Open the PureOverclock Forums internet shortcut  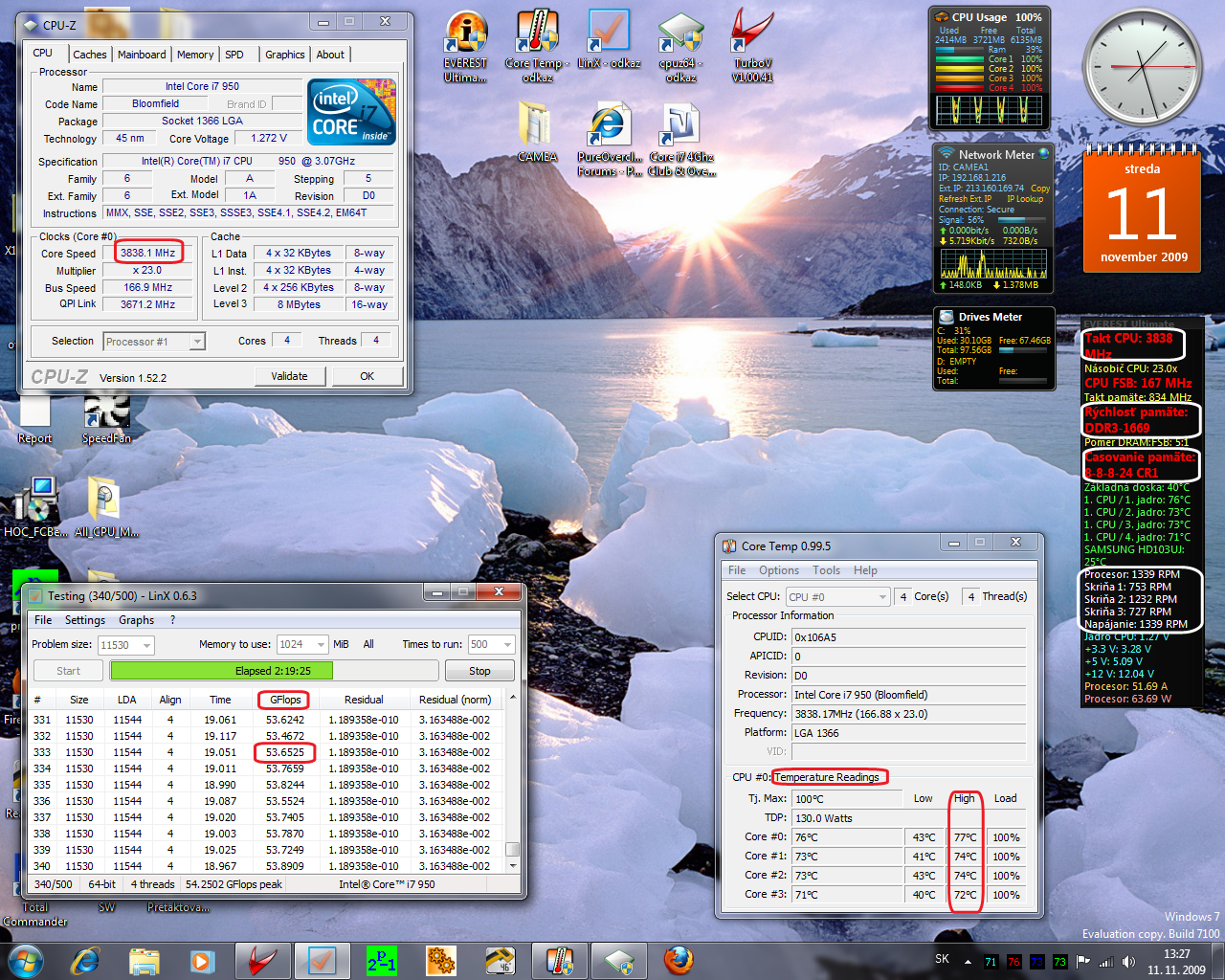coord(610,140)
